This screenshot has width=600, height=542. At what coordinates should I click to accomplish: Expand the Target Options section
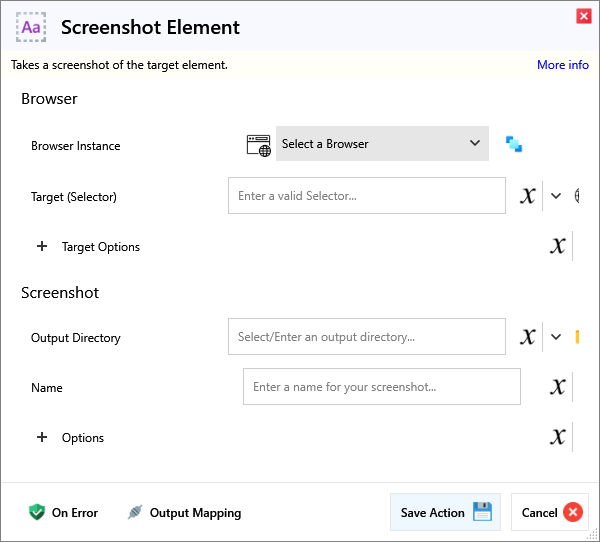(42, 247)
